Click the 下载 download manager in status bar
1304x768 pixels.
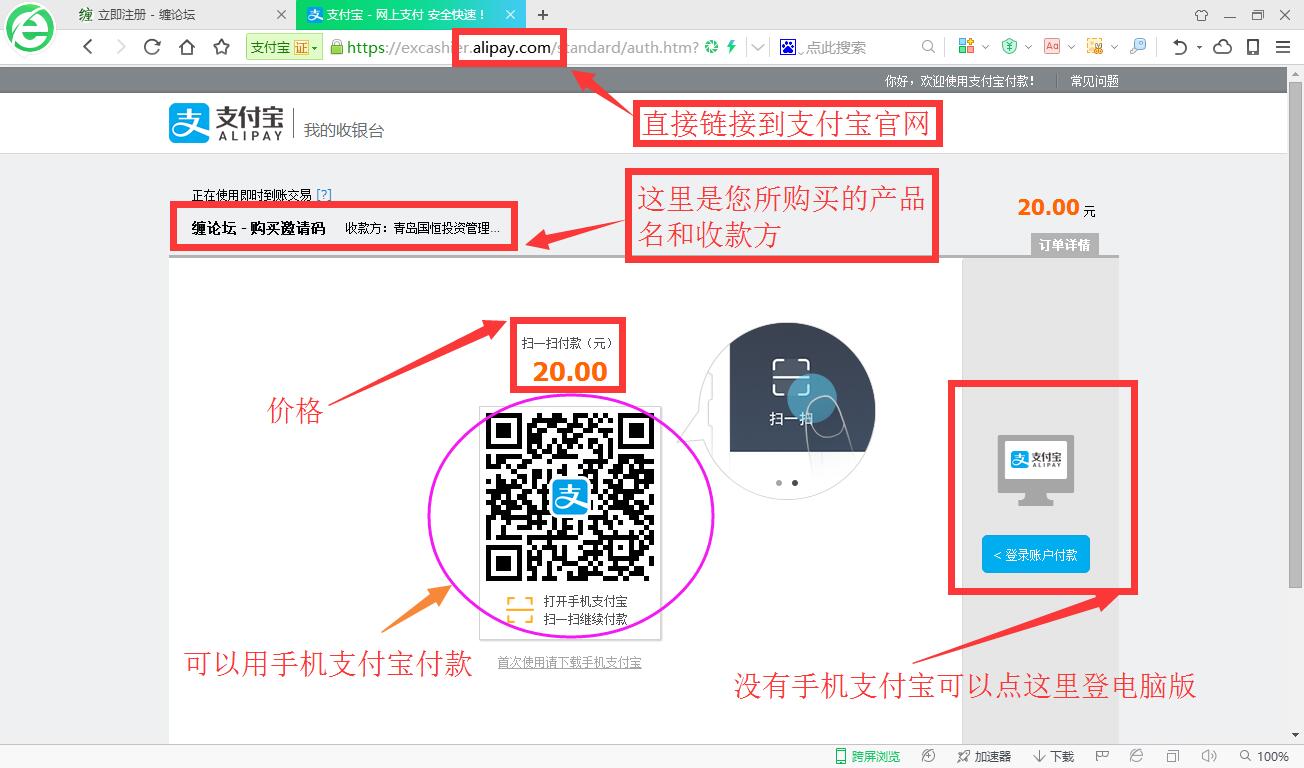click(x=1054, y=756)
